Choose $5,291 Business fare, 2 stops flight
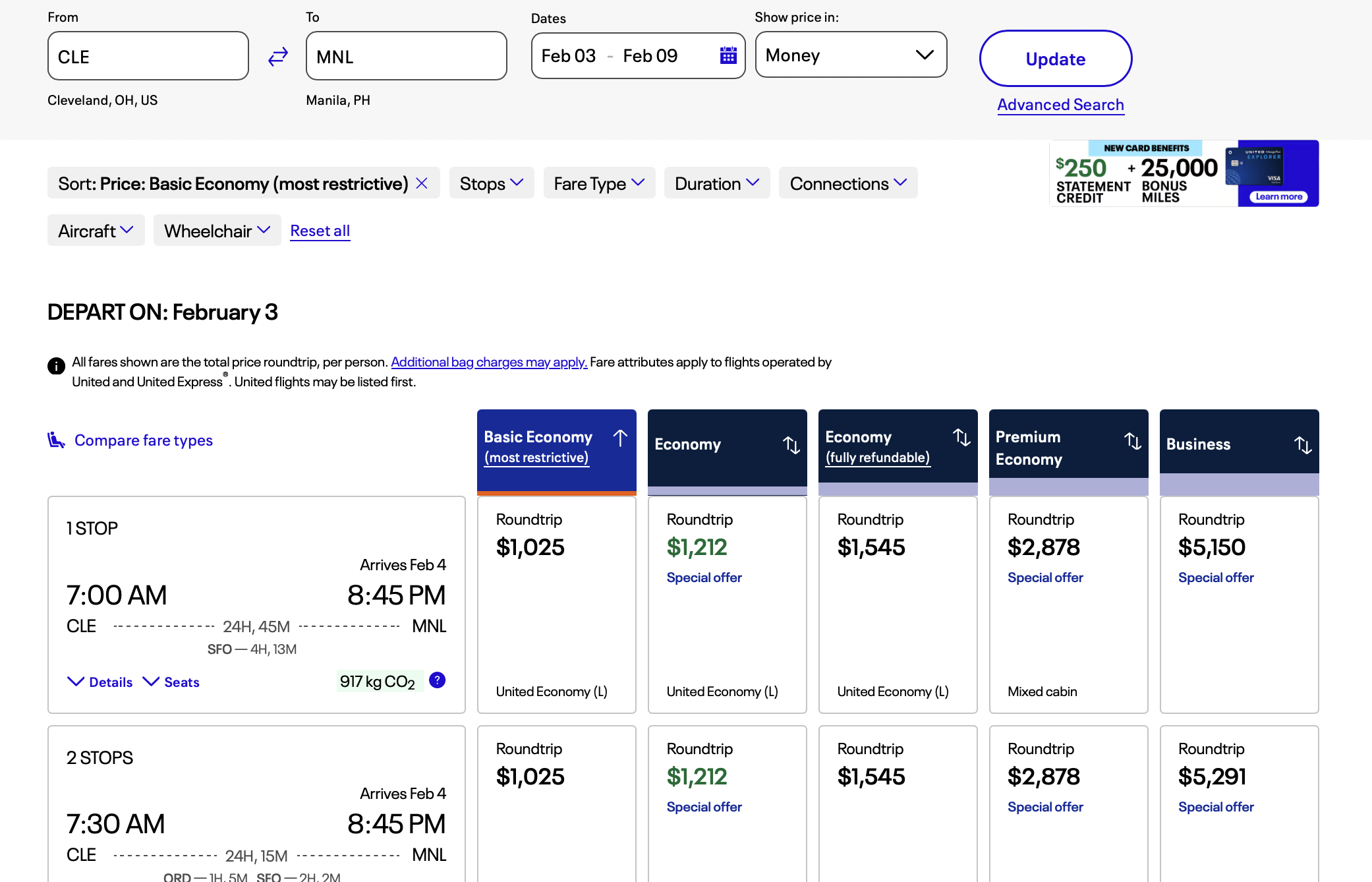The width and height of the screenshot is (1372, 882). [x=1239, y=804]
